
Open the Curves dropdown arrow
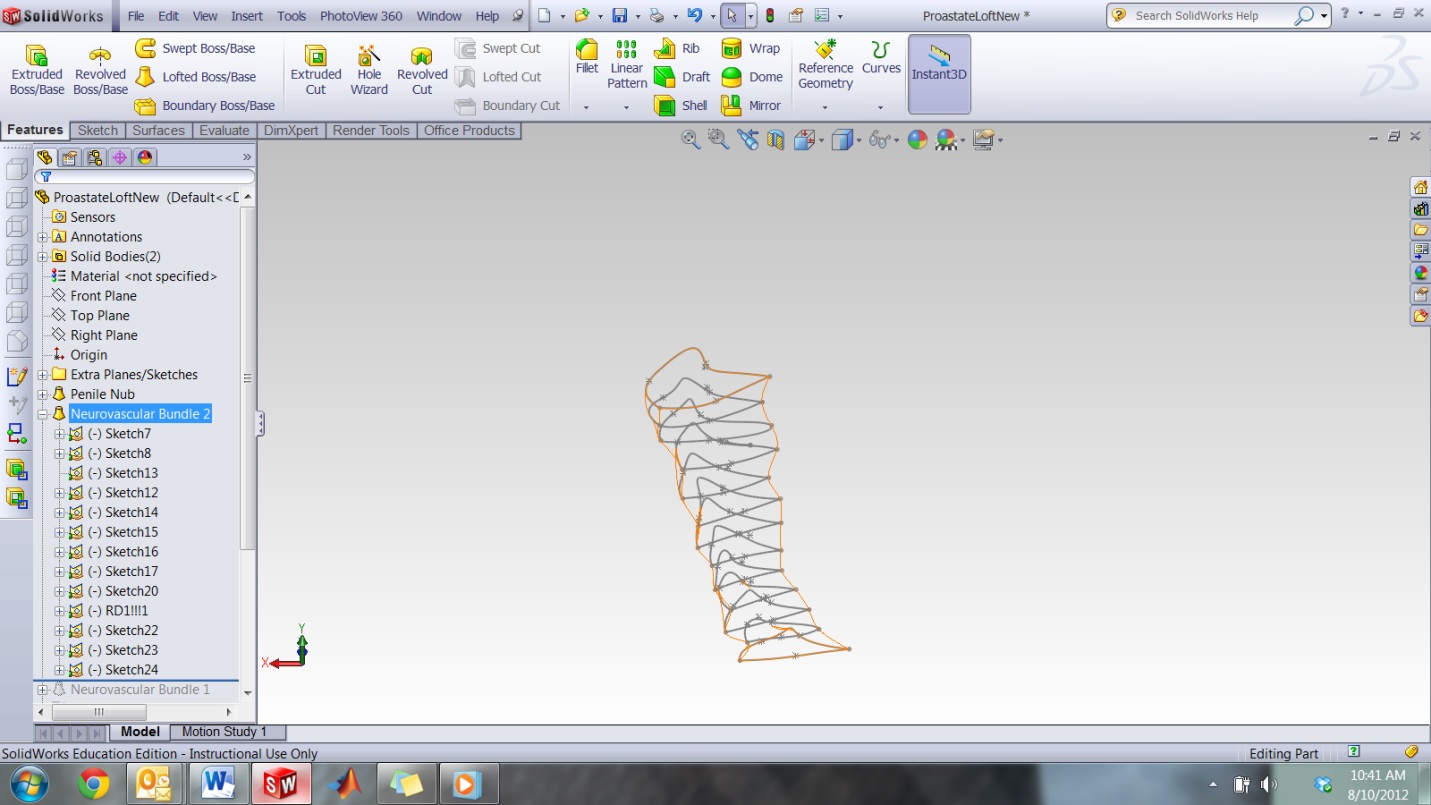pyautogui.click(x=880, y=107)
